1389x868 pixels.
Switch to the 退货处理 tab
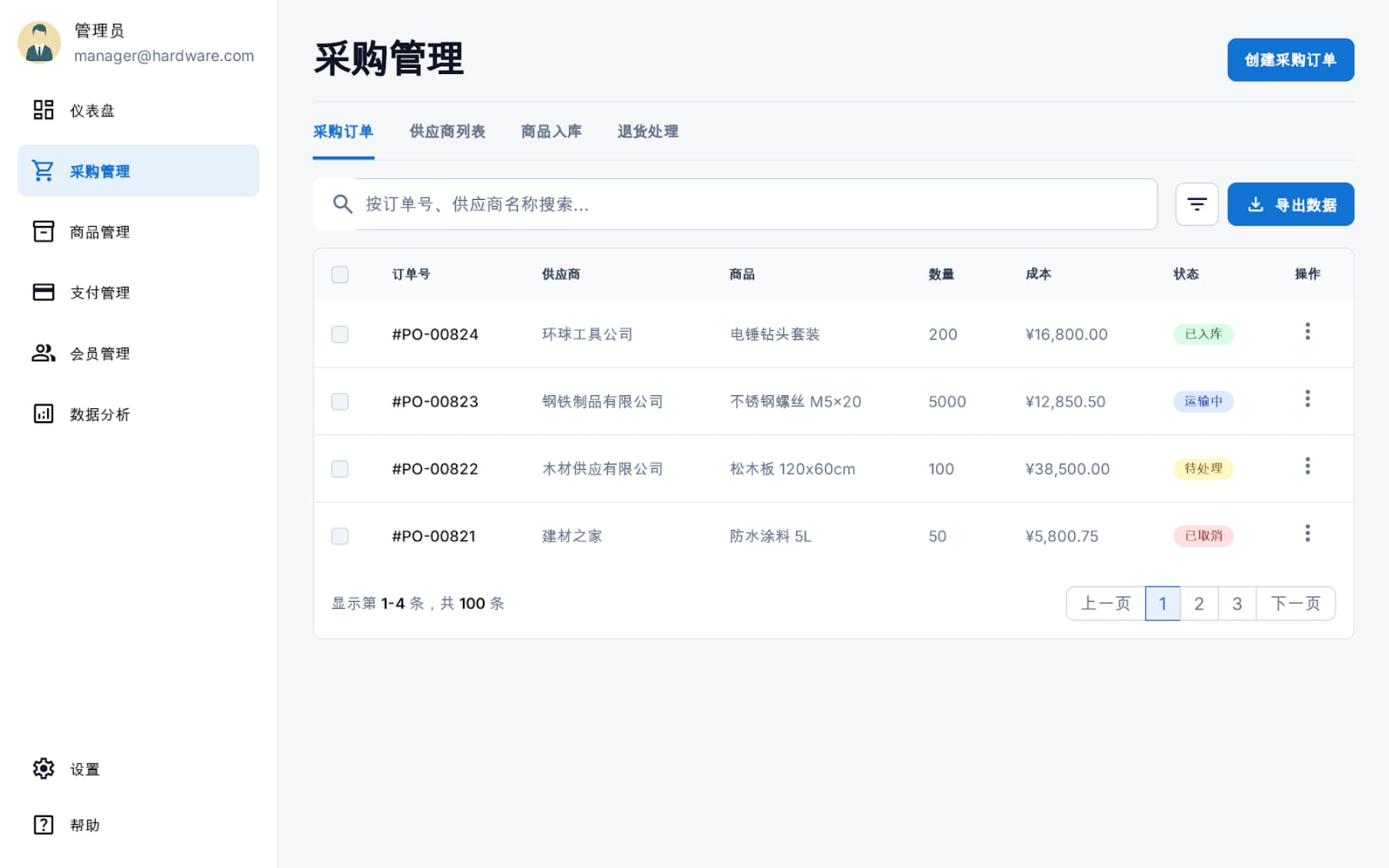tap(647, 132)
